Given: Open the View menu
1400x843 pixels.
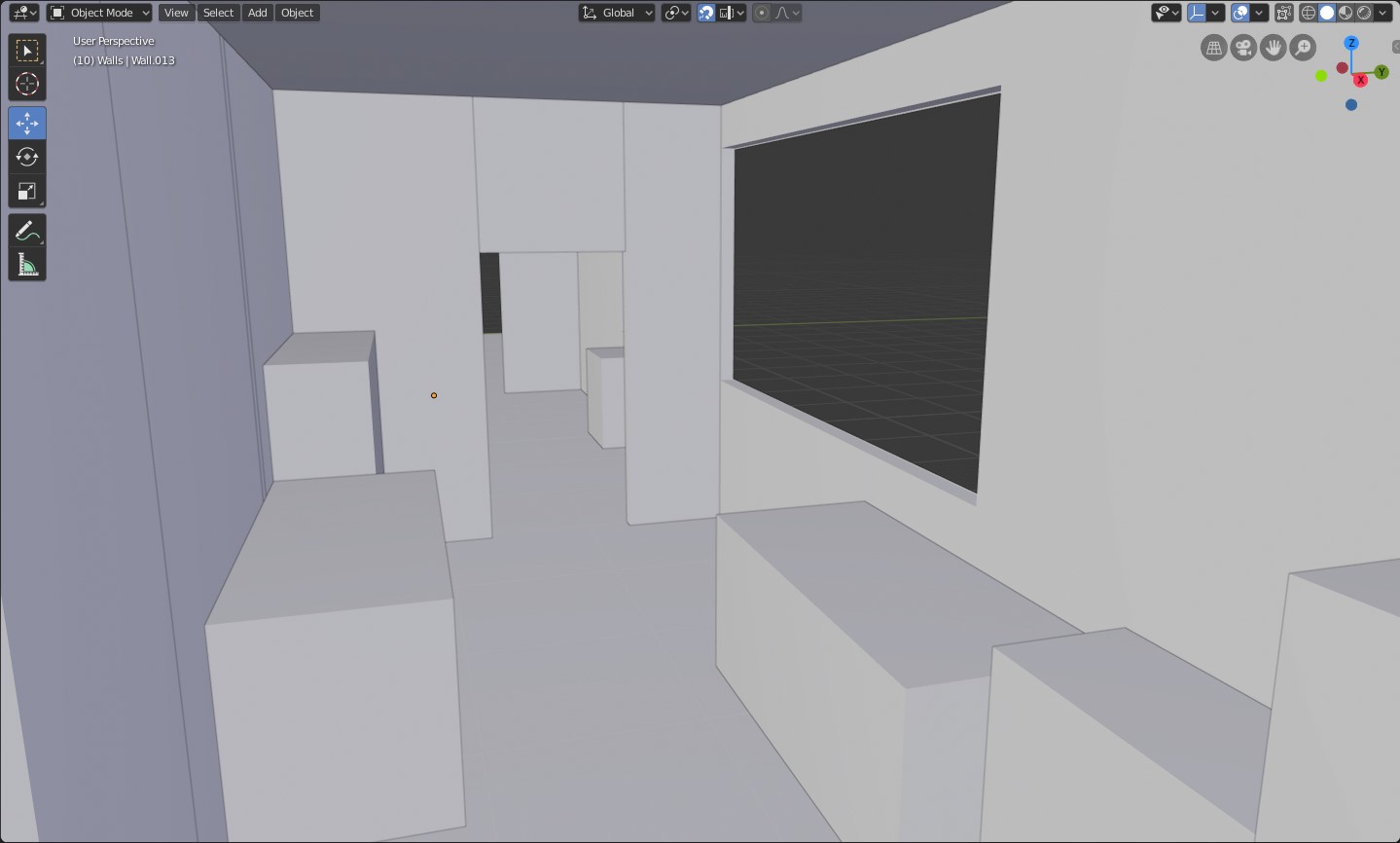Looking at the screenshot, I should click(x=176, y=13).
